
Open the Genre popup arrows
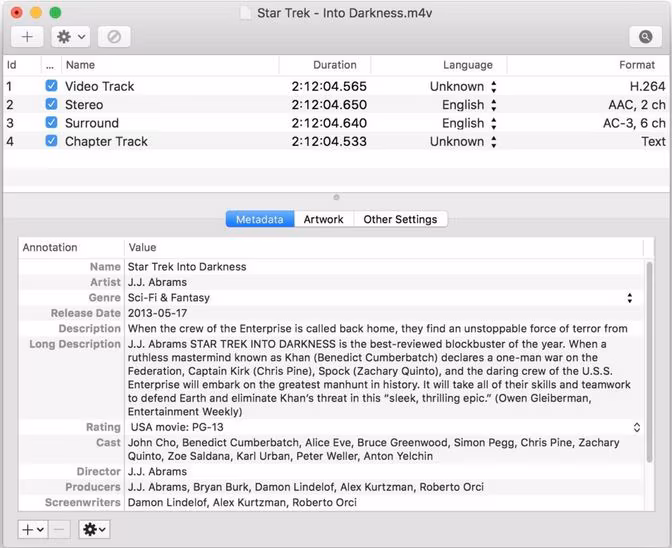(630, 298)
